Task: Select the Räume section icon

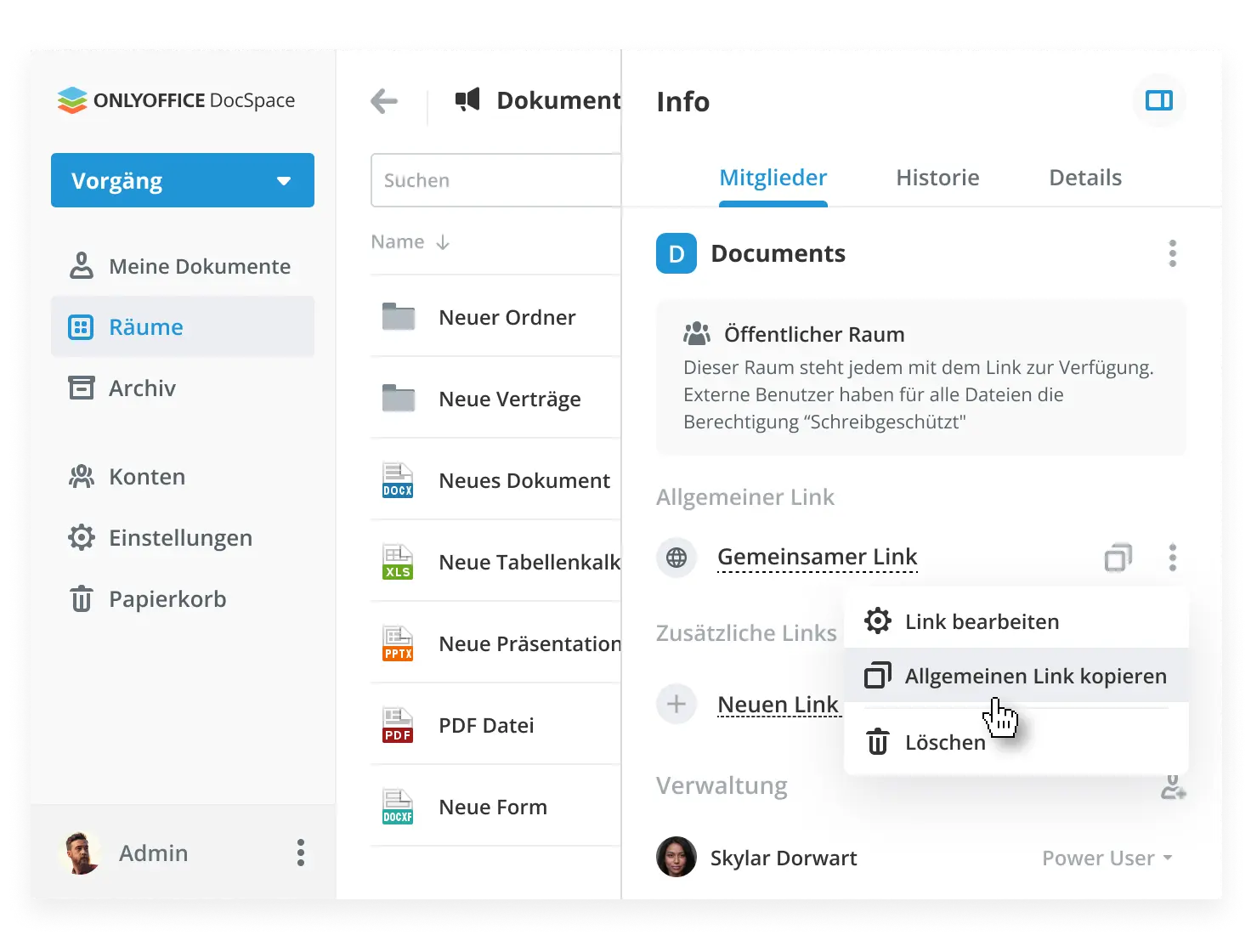Action: click(x=82, y=326)
